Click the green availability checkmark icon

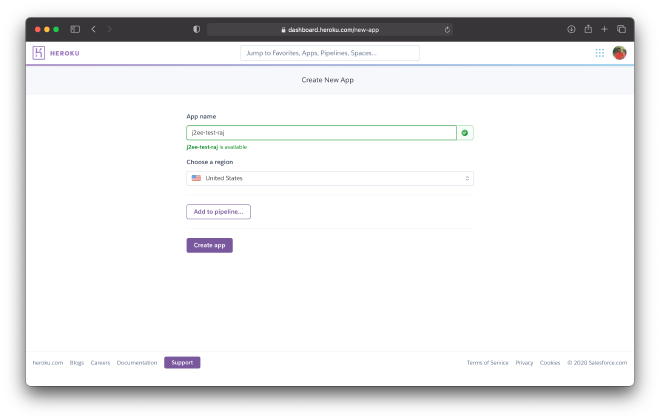[x=465, y=133]
